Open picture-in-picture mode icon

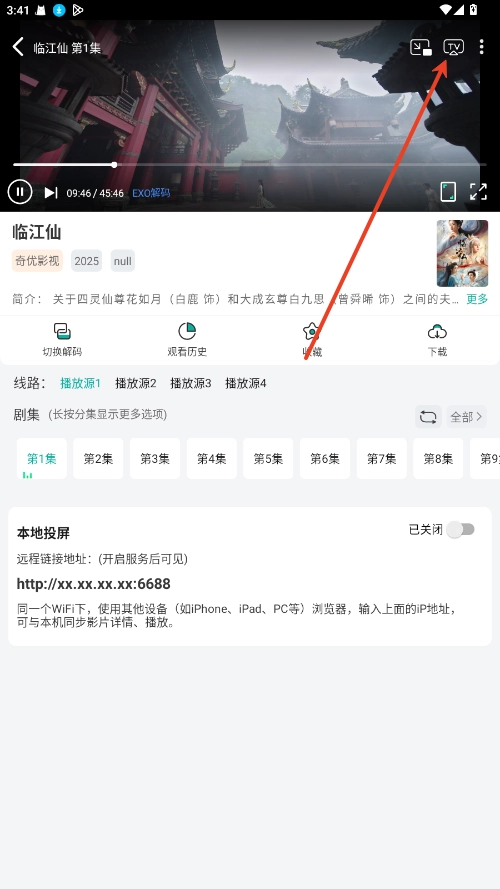coord(421,47)
